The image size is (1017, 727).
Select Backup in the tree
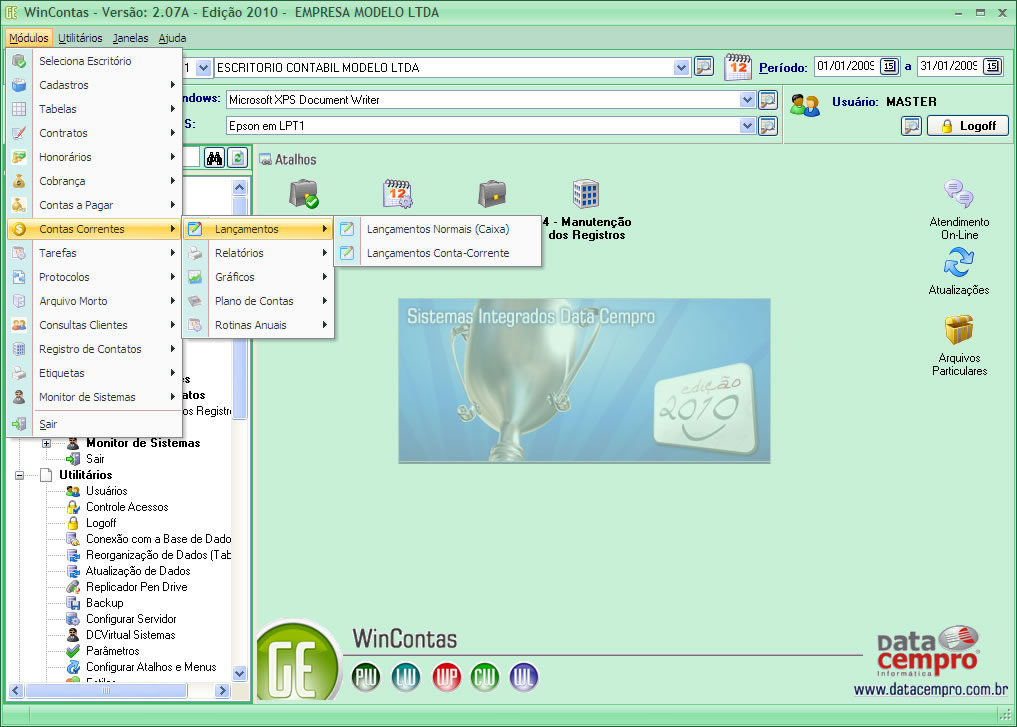click(x=104, y=603)
